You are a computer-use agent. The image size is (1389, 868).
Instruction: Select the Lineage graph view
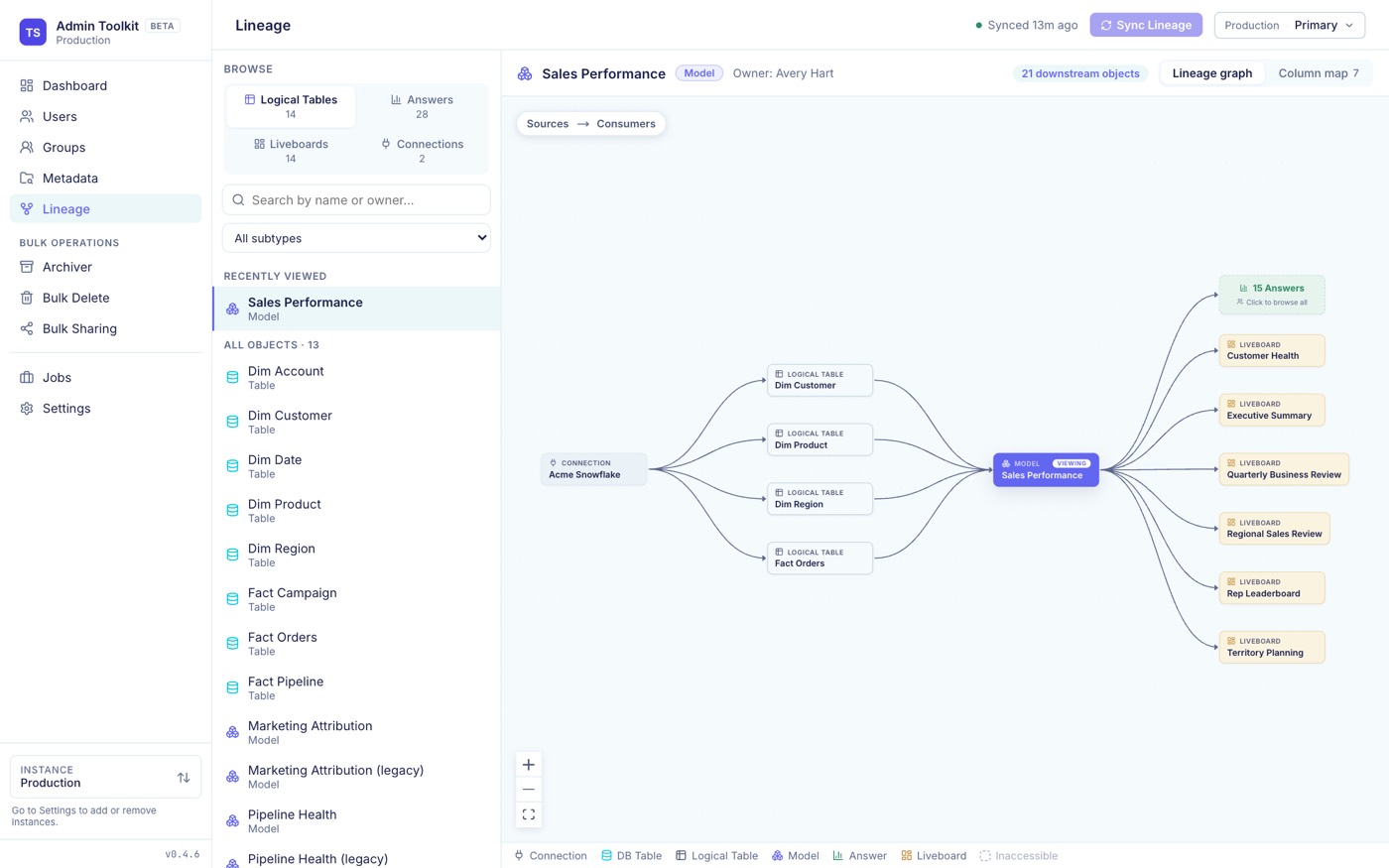pyautogui.click(x=1212, y=73)
